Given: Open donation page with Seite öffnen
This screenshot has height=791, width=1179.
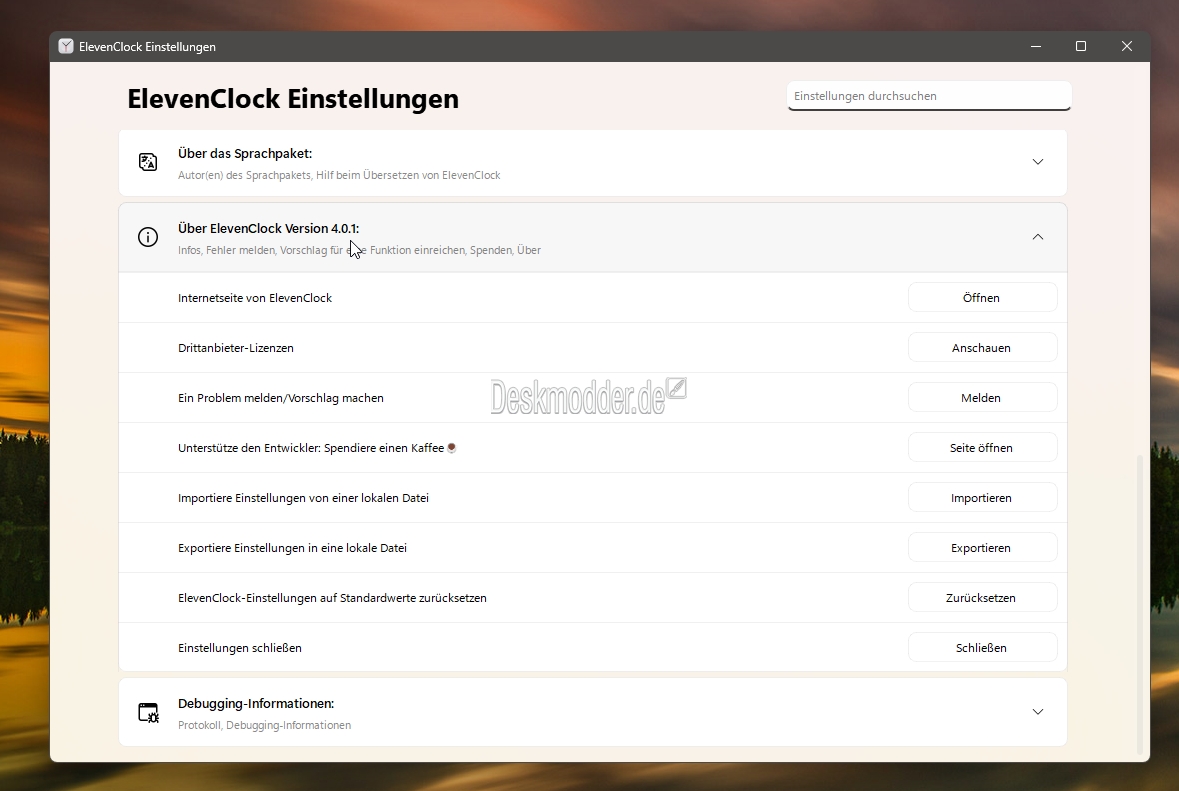Looking at the screenshot, I should pyautogui.click(x=982, y=447).
